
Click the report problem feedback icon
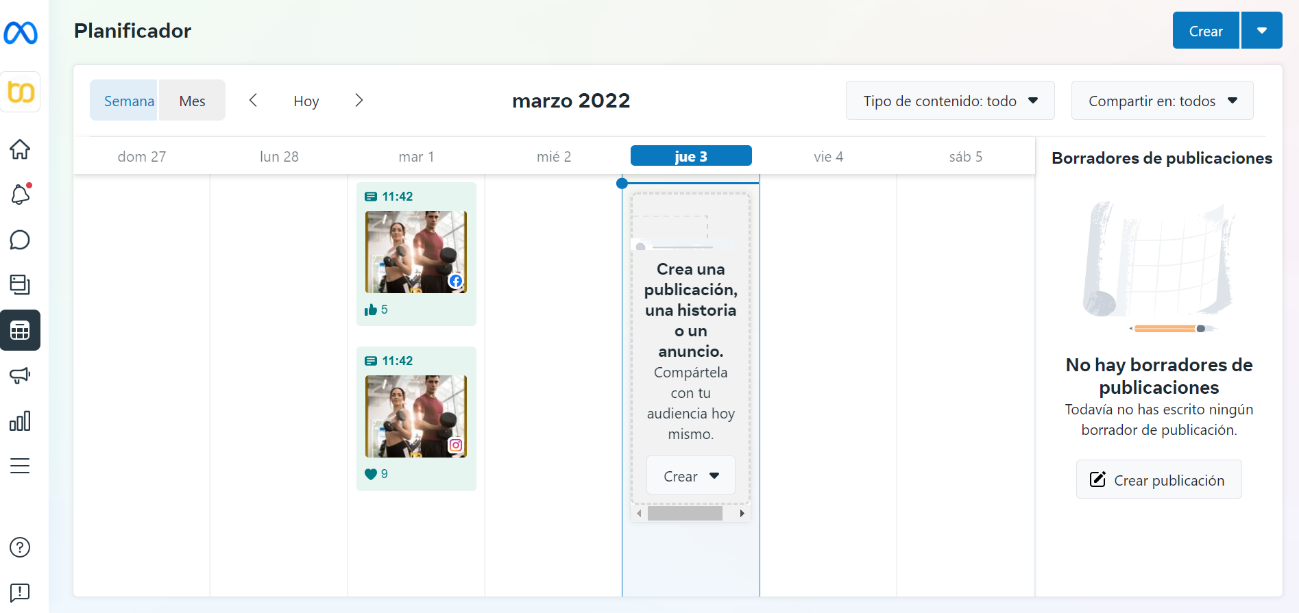(20, 592)
